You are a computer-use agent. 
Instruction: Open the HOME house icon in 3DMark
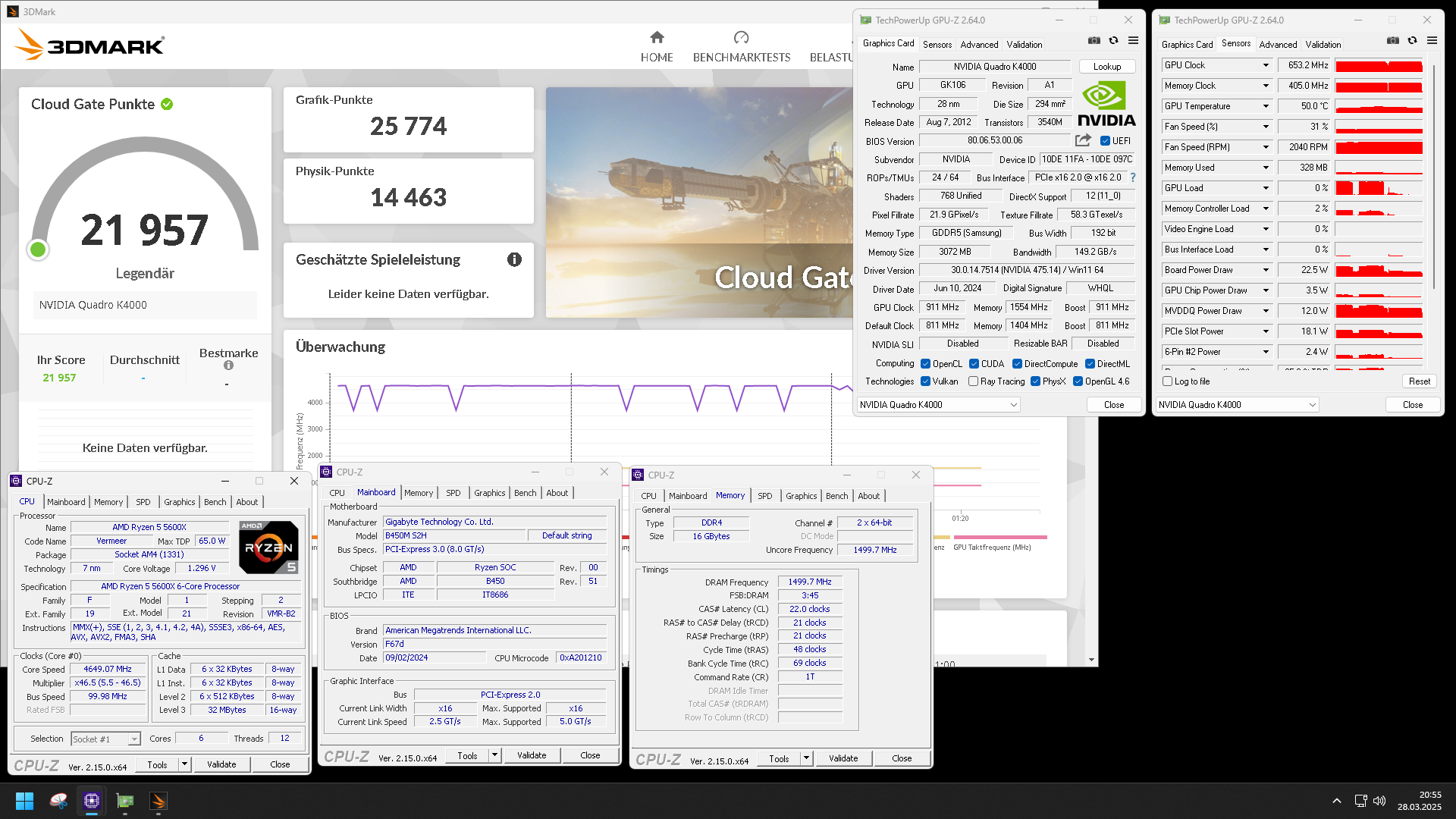[x=657, y=37]
